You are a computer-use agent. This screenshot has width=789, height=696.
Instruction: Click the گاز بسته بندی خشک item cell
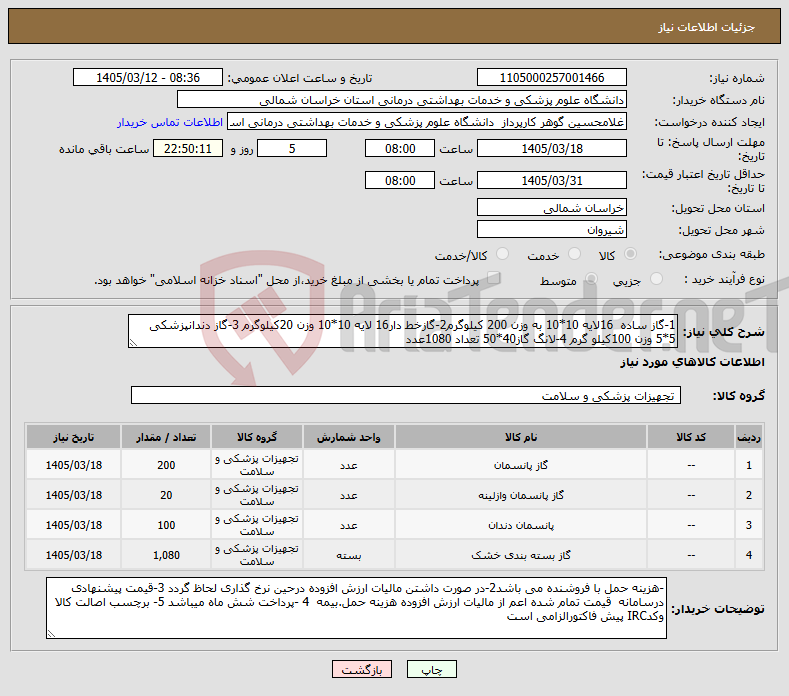(x=521, y=555)
